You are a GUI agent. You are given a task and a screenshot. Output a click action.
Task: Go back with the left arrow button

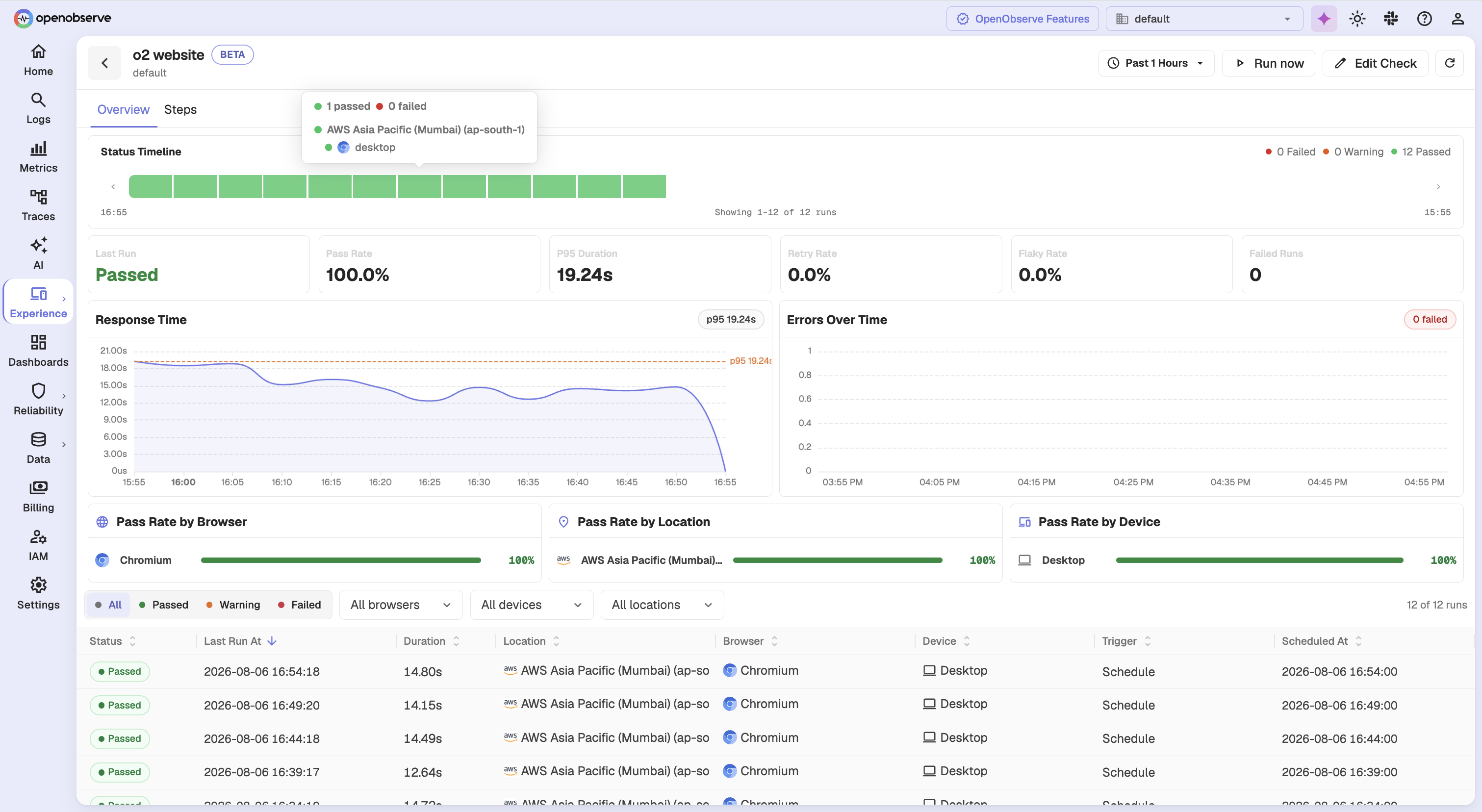point(104,63)
